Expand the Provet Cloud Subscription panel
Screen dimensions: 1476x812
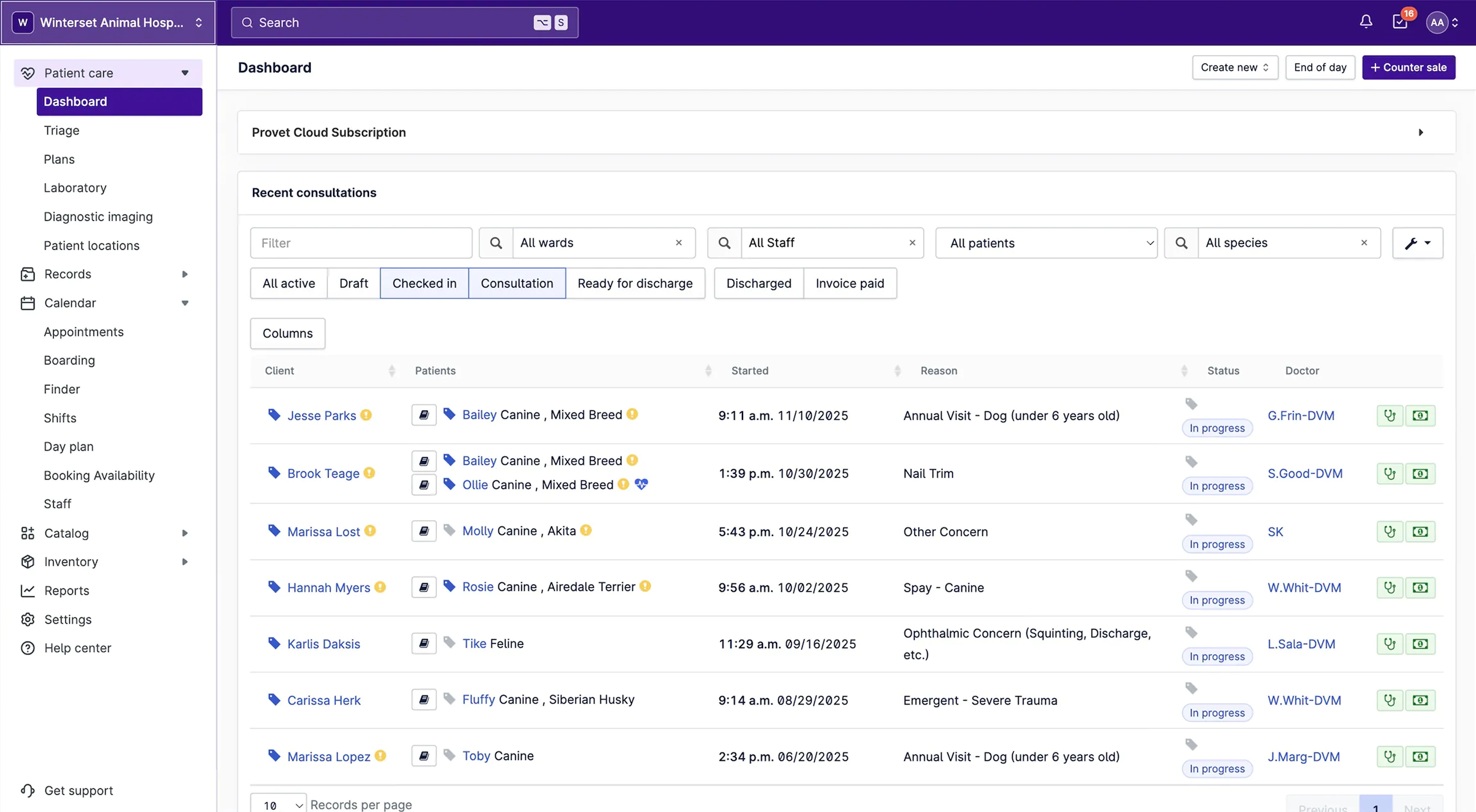pyautogui.click(x=1420, y=133)
